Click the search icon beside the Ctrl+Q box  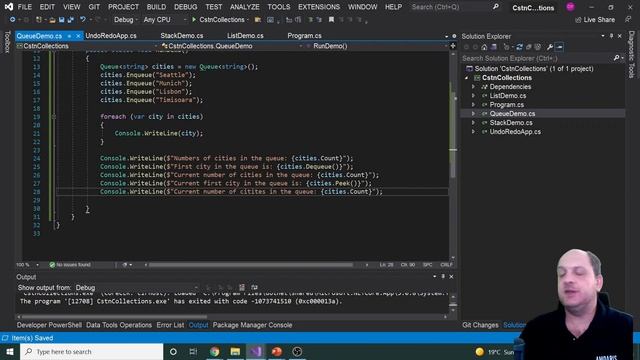(496, 7)
